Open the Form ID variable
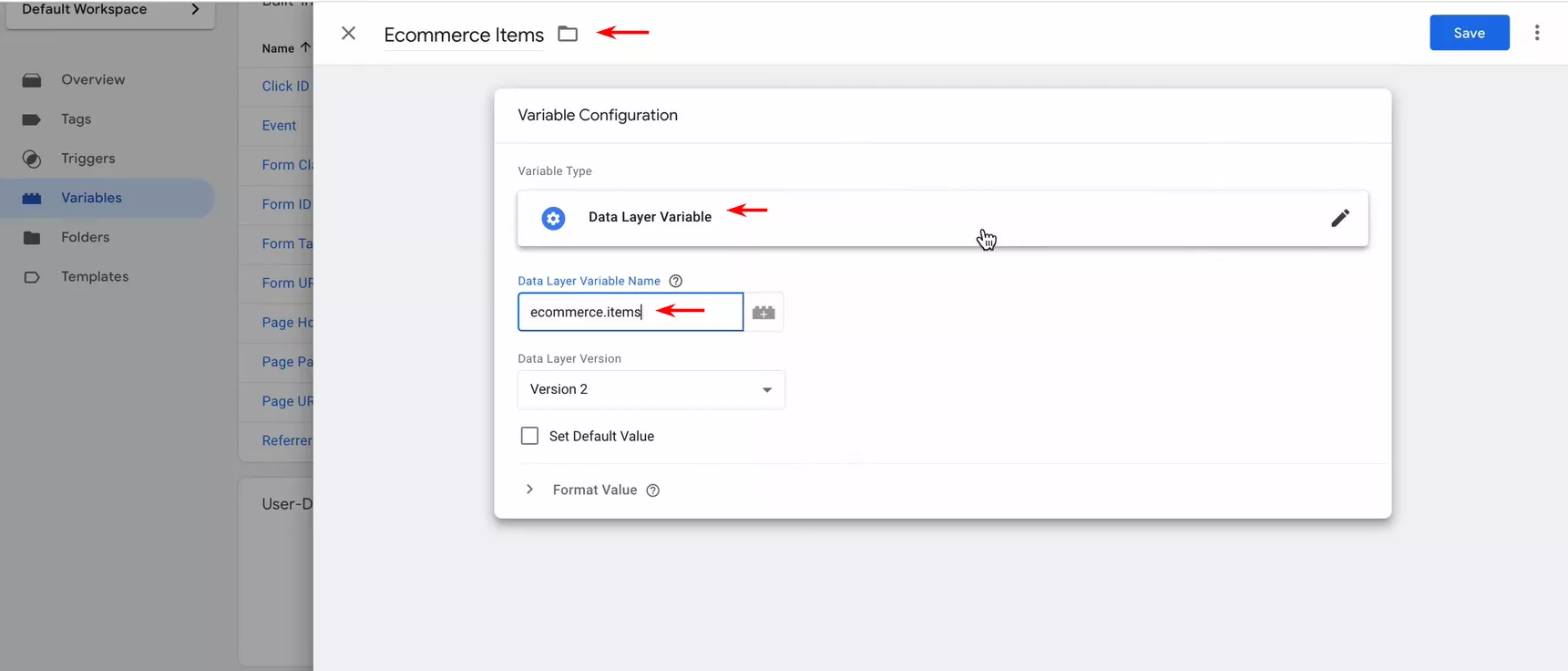Screen dimensions: 1568x671 coord(286,204)
